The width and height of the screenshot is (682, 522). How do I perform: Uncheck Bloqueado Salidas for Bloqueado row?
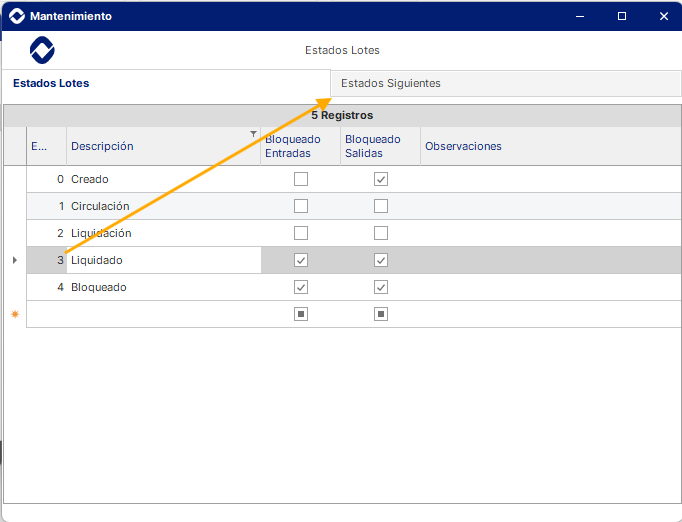click(381, 287)
